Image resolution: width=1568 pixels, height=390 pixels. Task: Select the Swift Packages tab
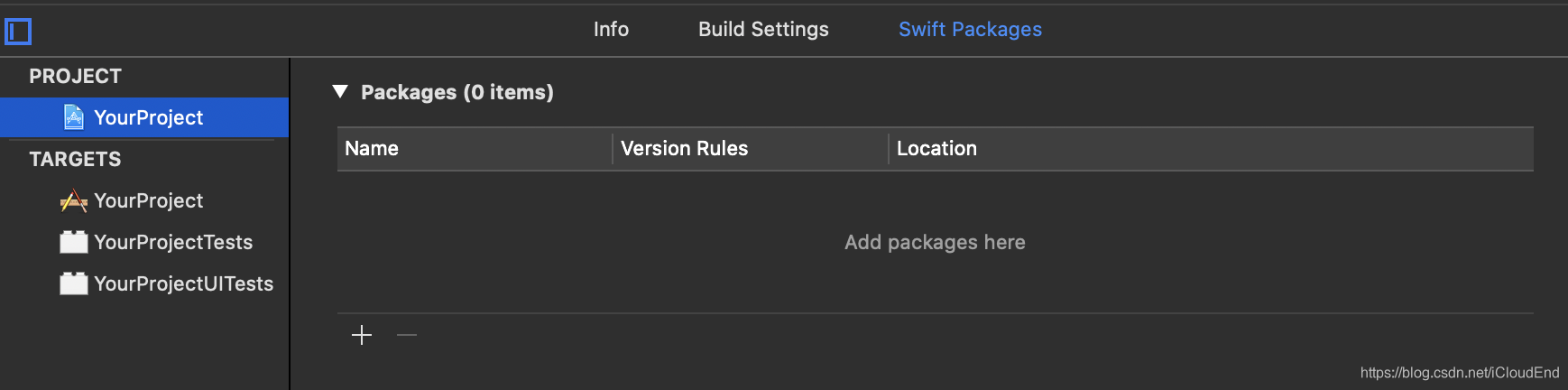970,29
